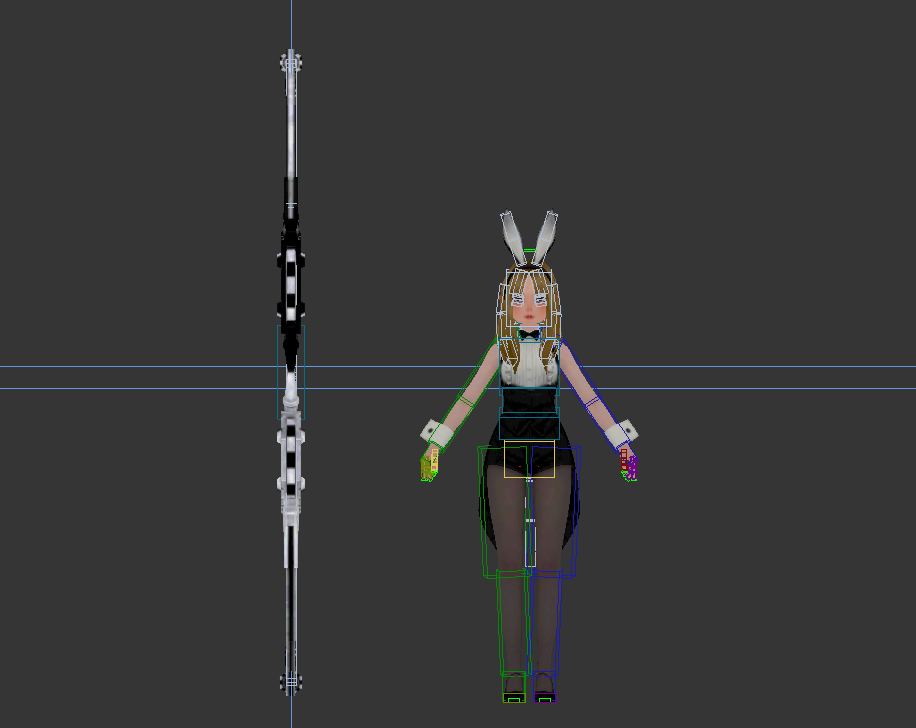Click the upper black checkered staff segment
The image size is (916, 728).
291,285
